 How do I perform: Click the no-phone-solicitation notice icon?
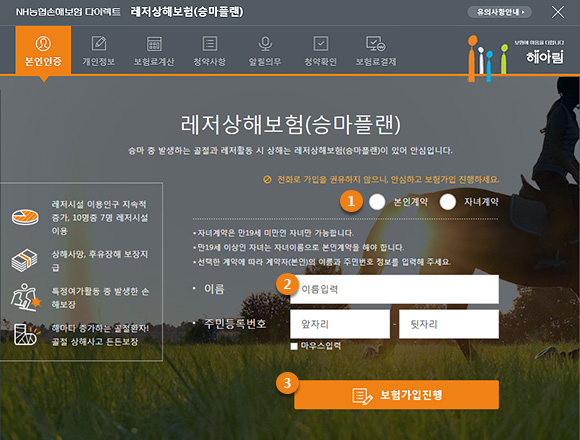[x=267, y=180]
